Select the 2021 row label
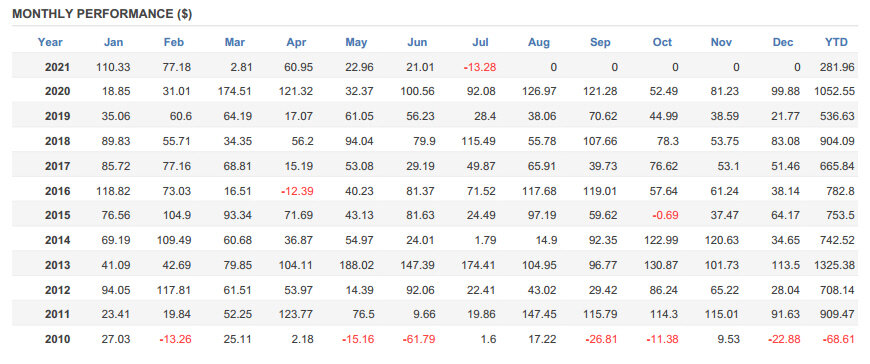870x364 pixels. [57, 68]
